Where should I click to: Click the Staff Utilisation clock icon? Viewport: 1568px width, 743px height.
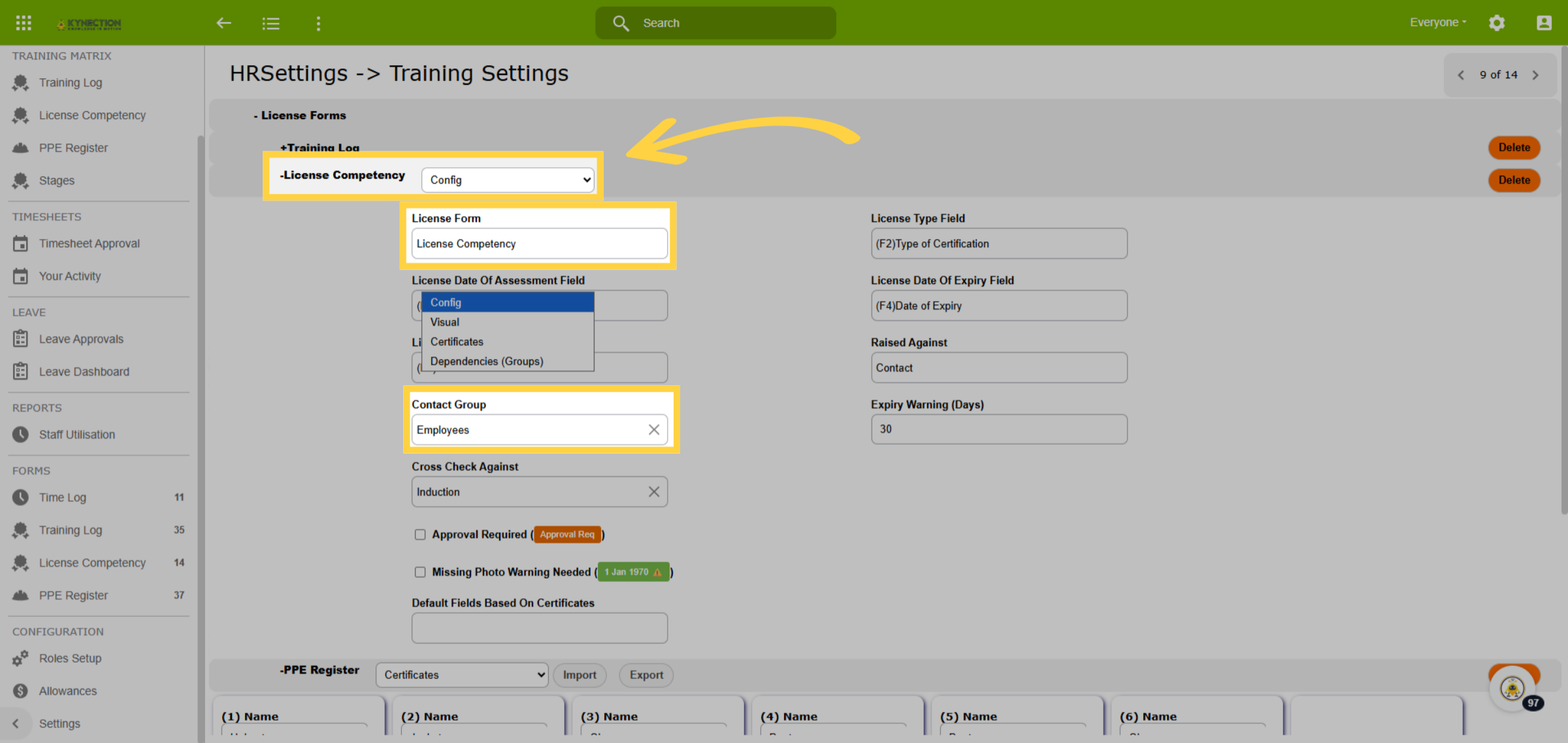coord(20,434)
